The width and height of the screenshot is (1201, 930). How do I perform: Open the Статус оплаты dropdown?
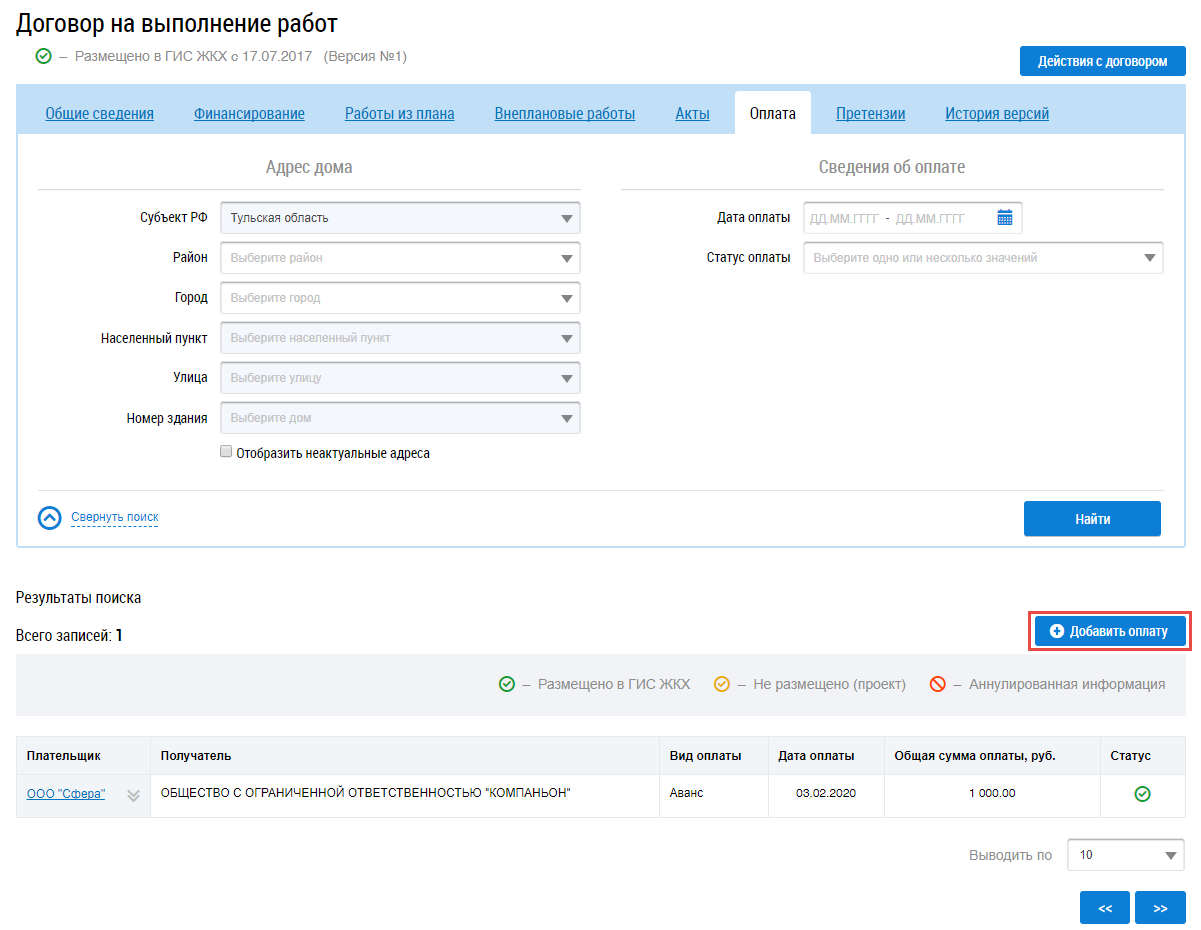[983, 258]
